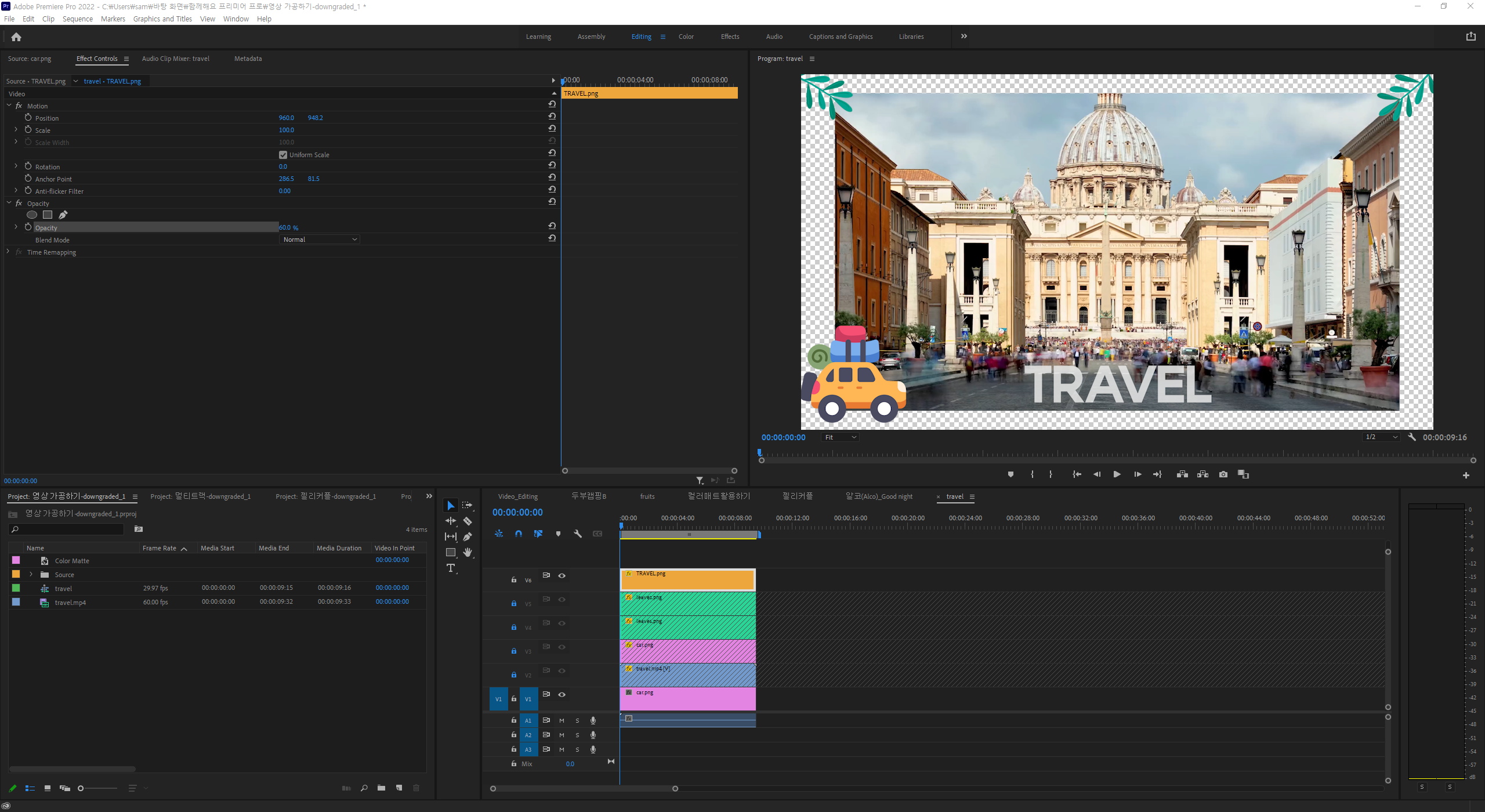Open the Fit zoom level dropdown

tap(840, 437)
